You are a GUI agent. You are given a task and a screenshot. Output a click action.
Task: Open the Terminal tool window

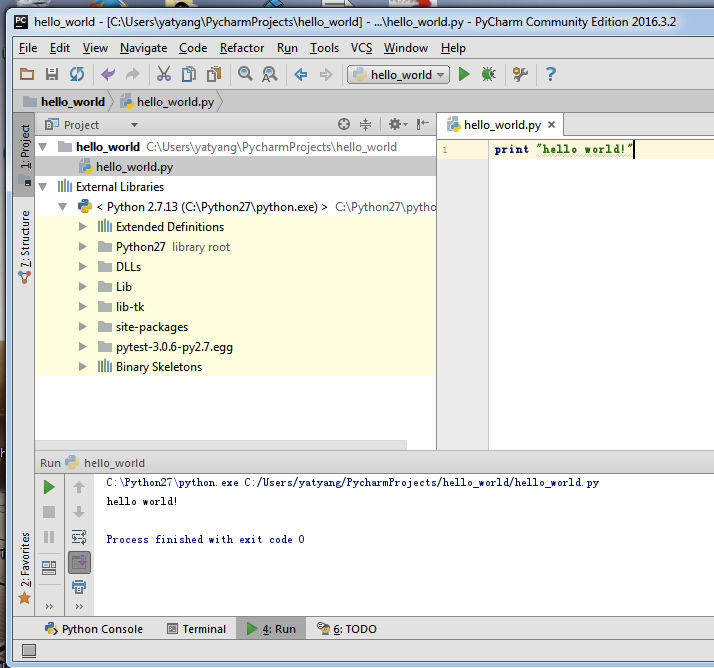click(197, 629)
